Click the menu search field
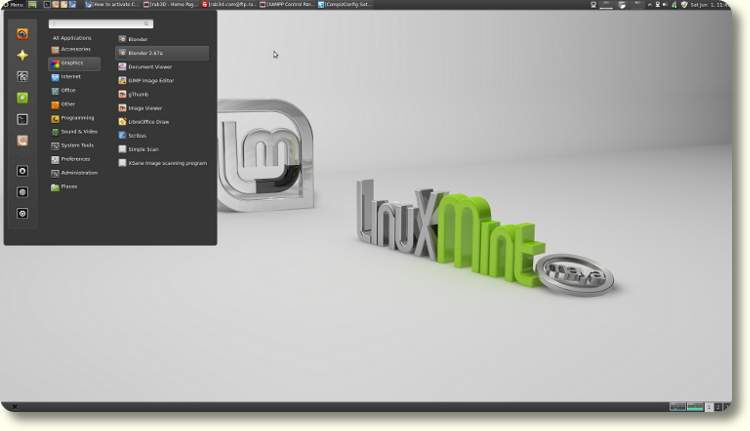 click(100, 23)
